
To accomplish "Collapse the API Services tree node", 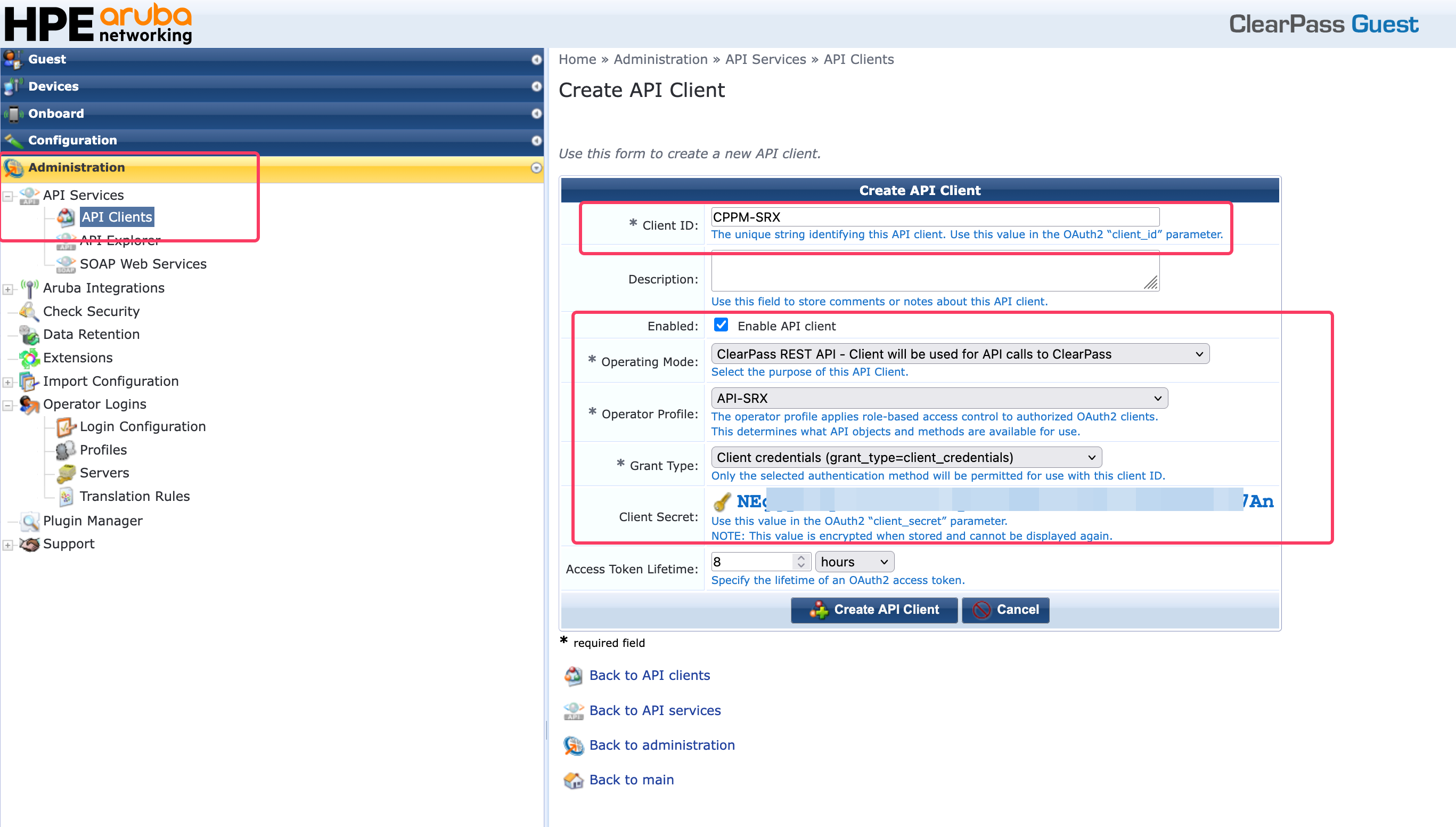I will pyautogui.click(x=8, y=197).
